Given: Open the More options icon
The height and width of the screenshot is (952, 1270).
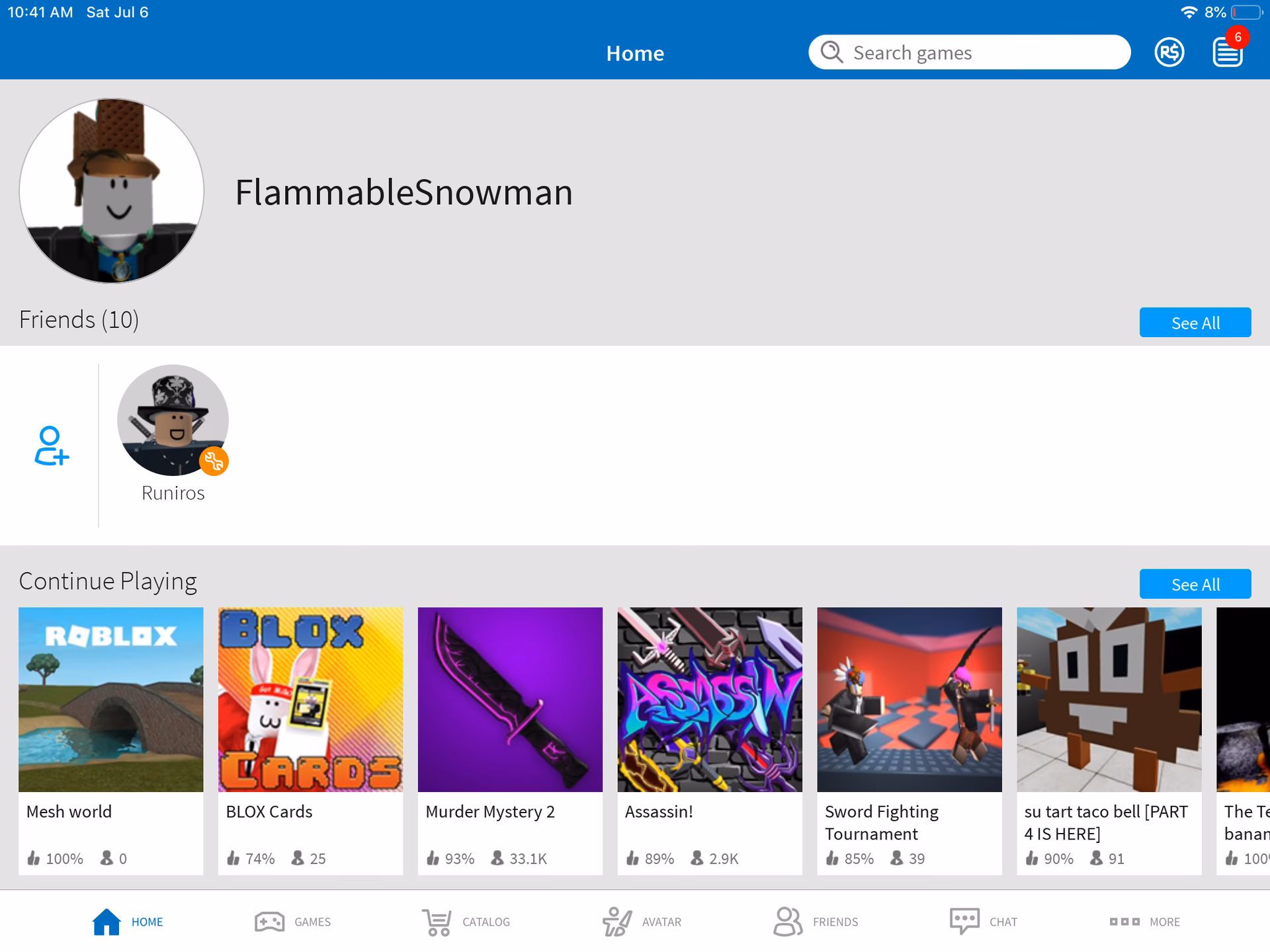Looking at the screenshot, I should (x=1124, y=921).
